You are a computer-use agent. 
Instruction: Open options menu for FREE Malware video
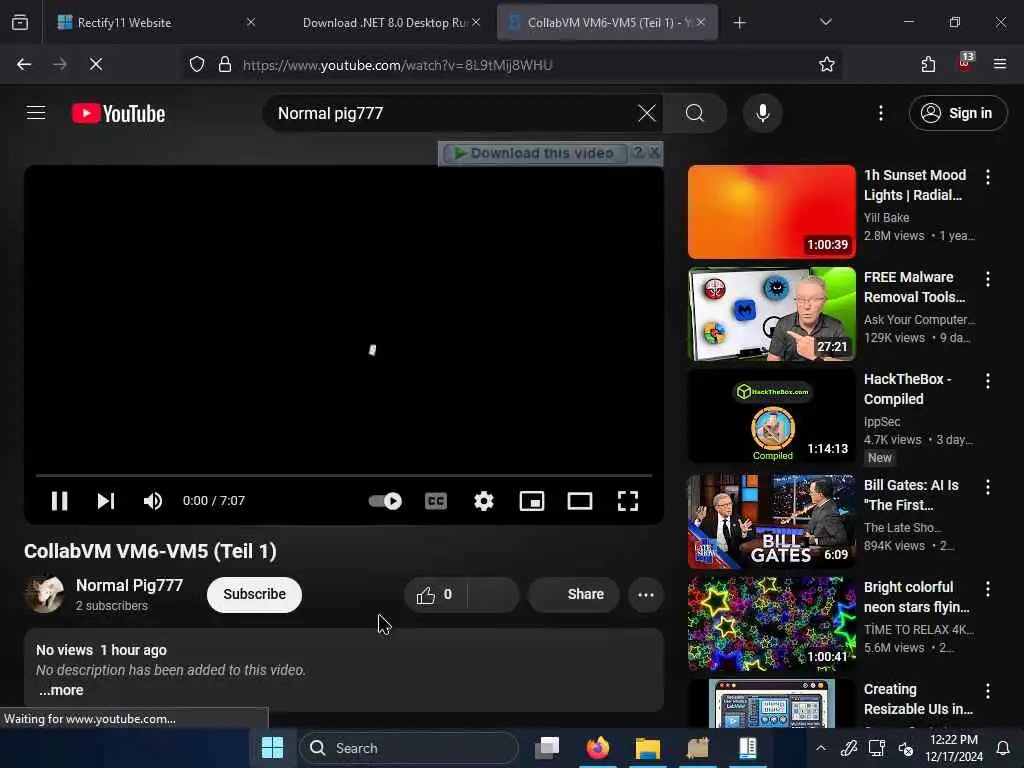coord(987,279)
